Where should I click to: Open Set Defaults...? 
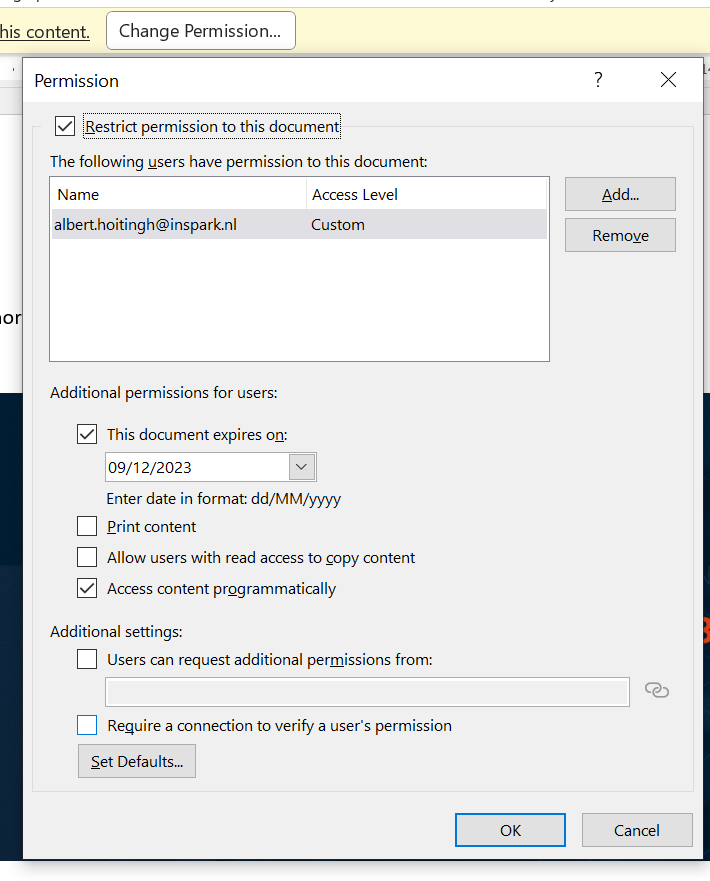137,761
